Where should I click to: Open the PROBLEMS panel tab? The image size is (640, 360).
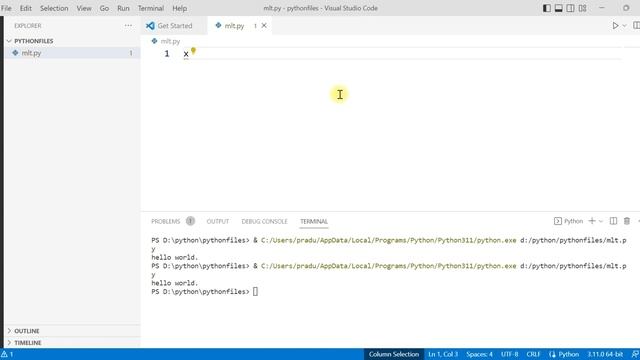pos(165,221)
